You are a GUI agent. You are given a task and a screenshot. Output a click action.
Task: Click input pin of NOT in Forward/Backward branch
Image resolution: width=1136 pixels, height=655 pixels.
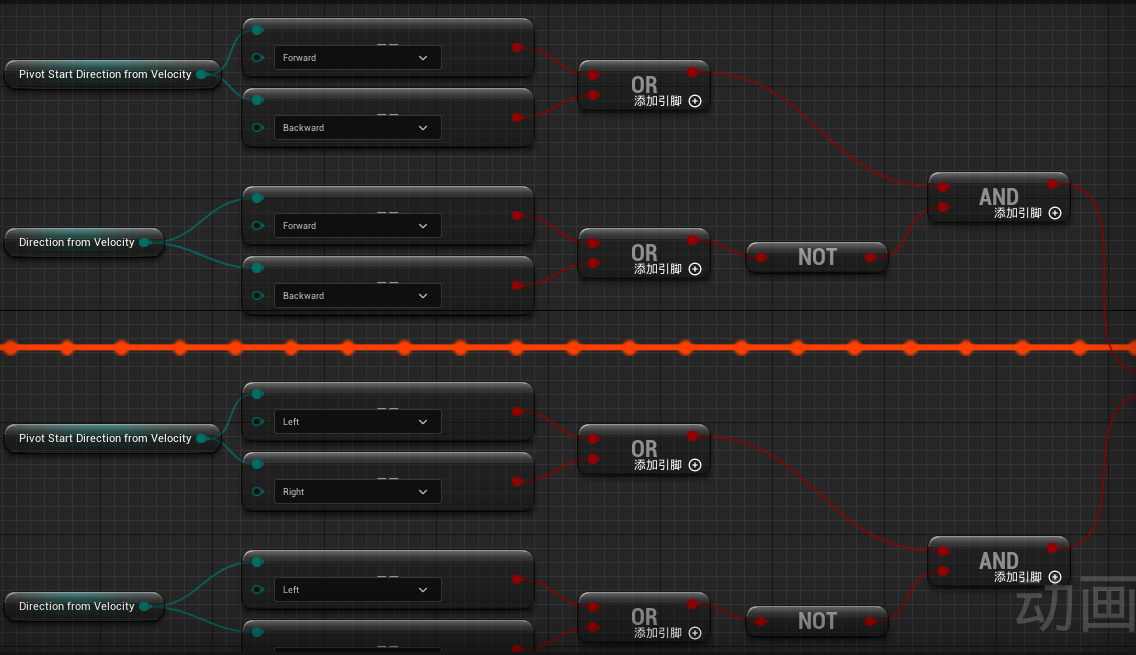tap(761, 257)
